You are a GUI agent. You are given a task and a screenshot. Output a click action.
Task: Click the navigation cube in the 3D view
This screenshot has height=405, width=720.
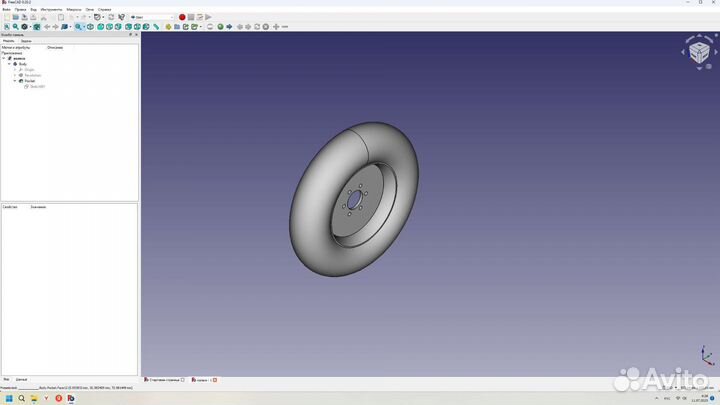699,53
